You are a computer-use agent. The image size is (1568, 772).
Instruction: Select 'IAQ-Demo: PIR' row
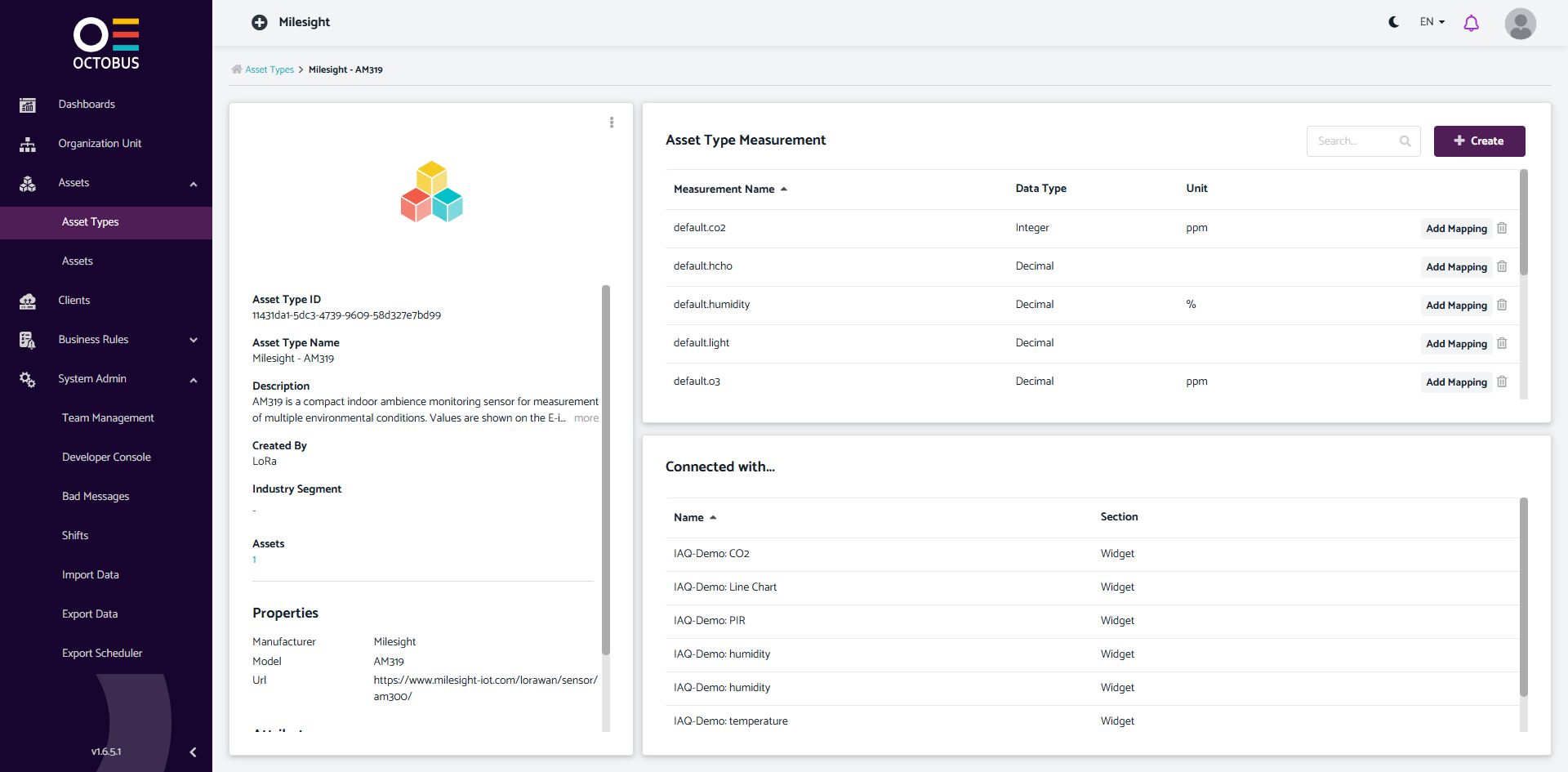pyautogui.click(x=1092, y=621)
